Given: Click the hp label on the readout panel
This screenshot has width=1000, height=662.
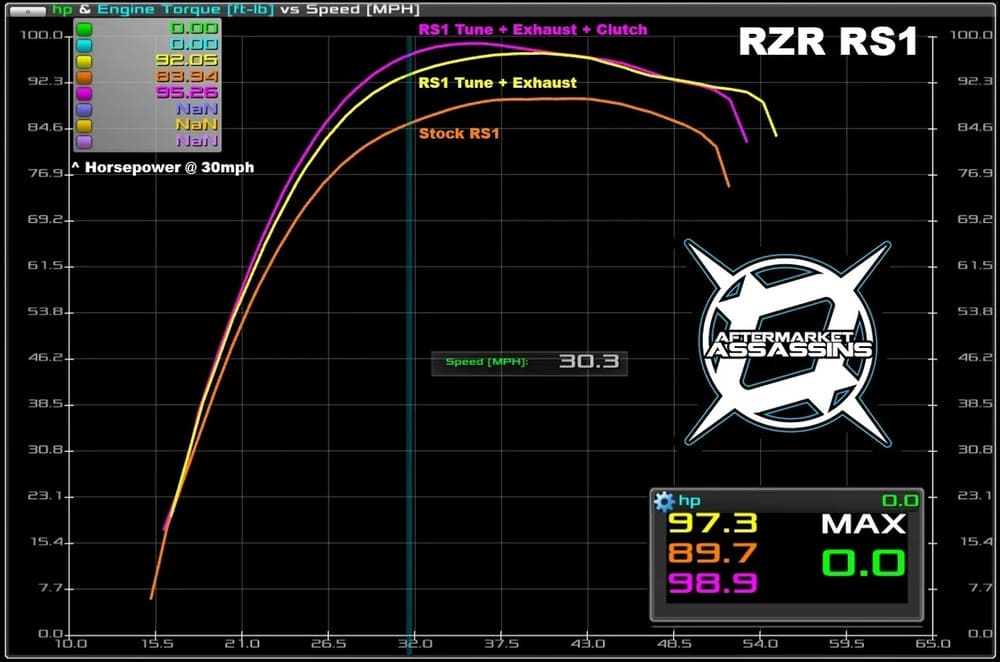Looking at the screenshot, I should coord(690,500).
